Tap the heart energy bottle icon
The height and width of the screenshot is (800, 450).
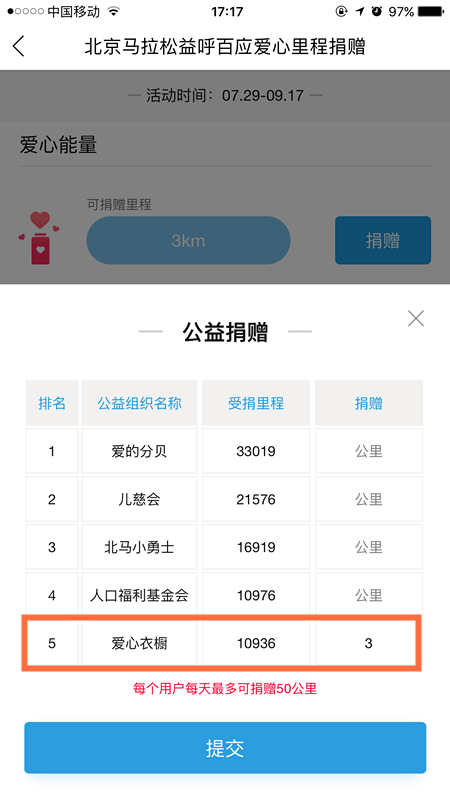pos(39,238)
